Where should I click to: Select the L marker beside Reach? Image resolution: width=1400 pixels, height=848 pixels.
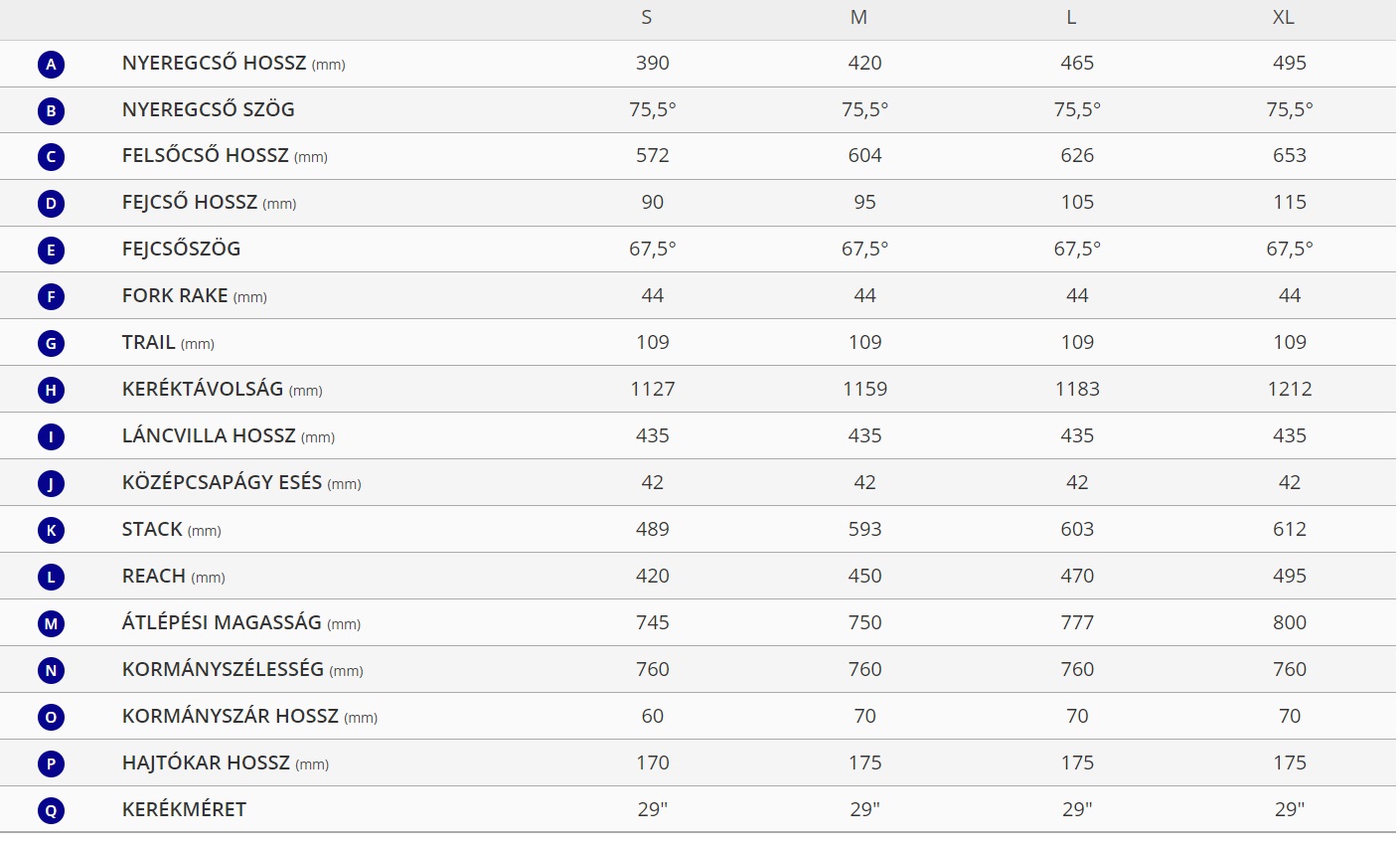[x=51, y=578]
